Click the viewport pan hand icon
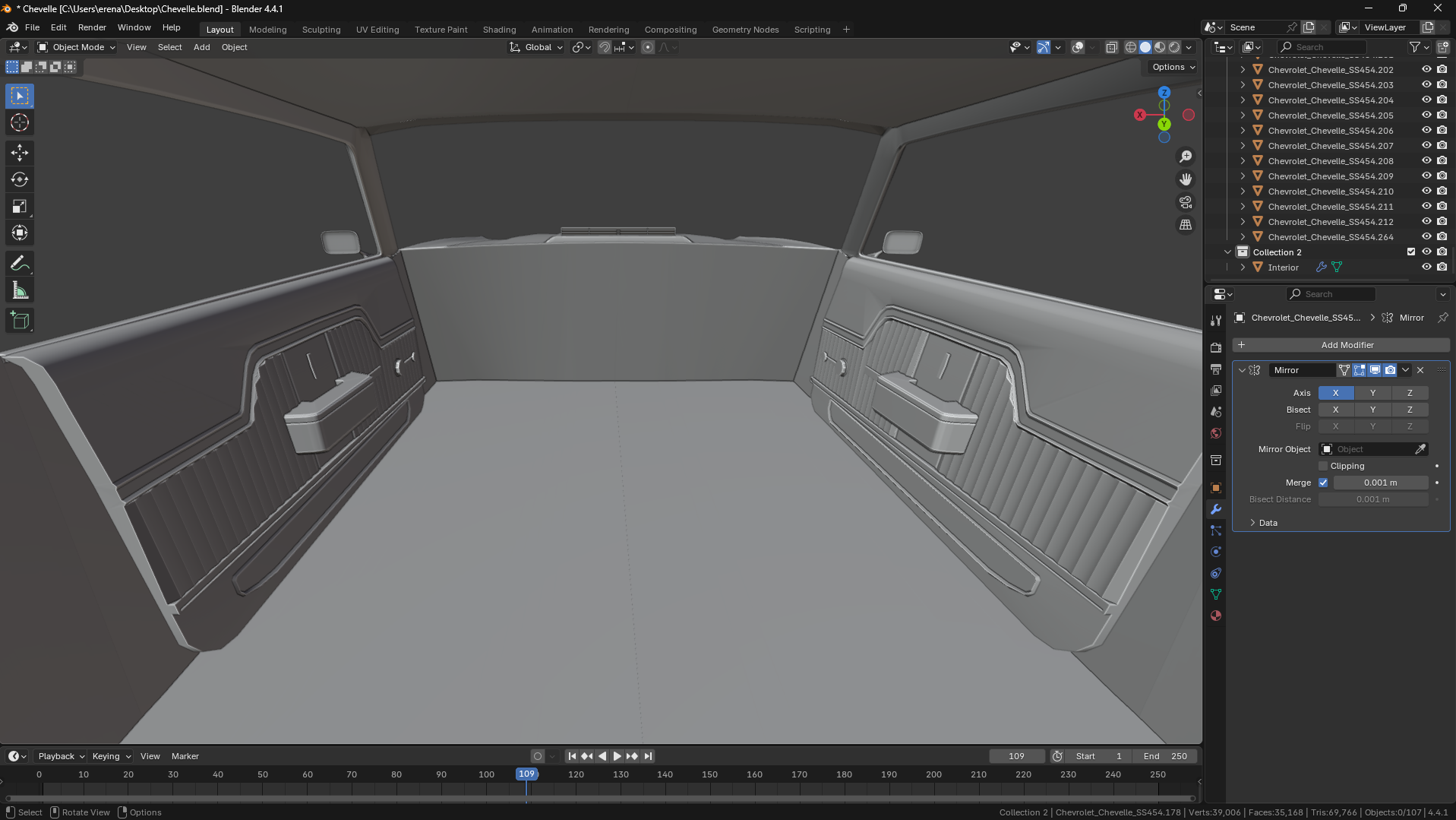The width and height of the screenshot is (1456, 820). (x=1185, y=179)
